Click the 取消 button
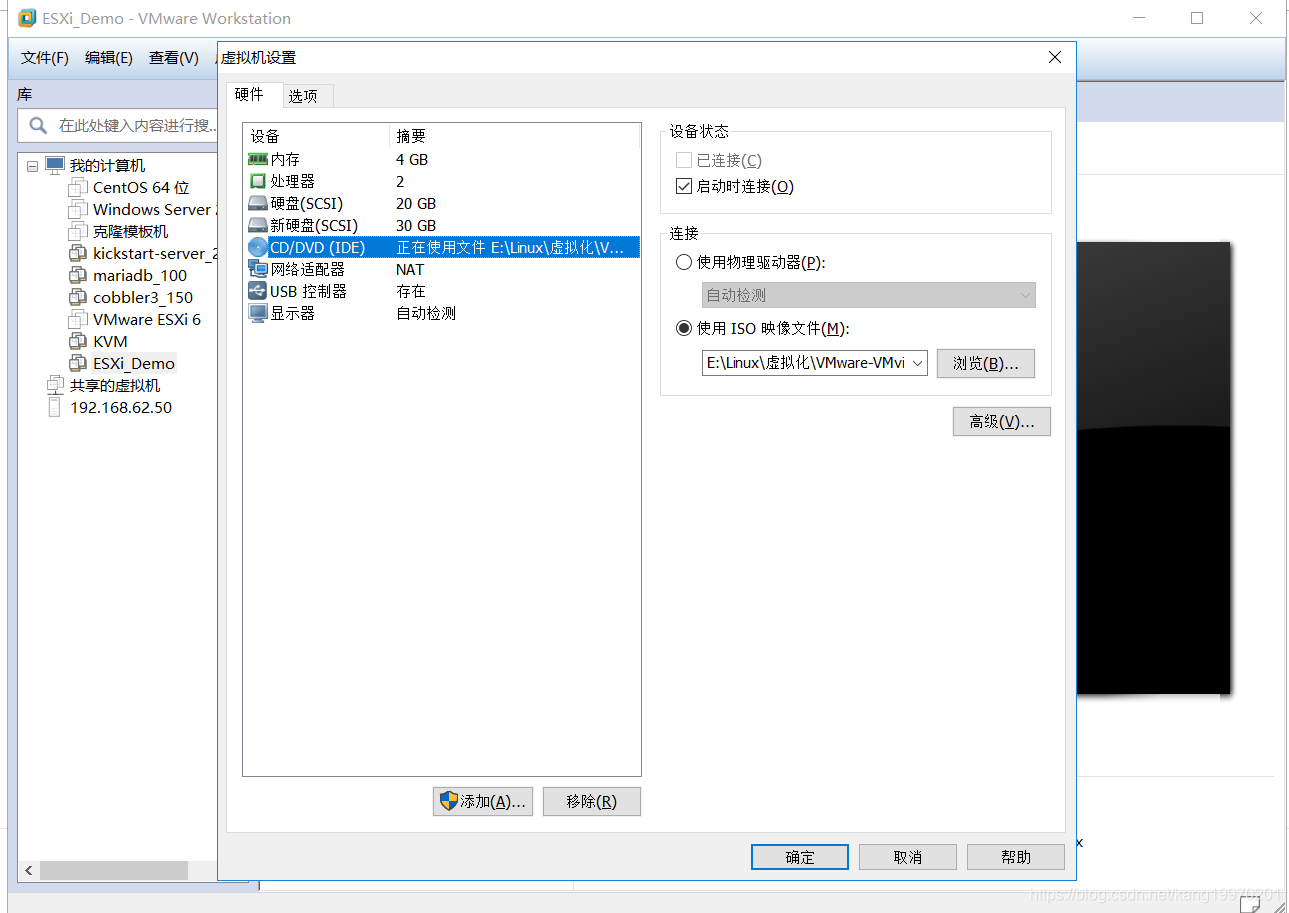This screenshot has width=1289, height=913. coord(908,857)
